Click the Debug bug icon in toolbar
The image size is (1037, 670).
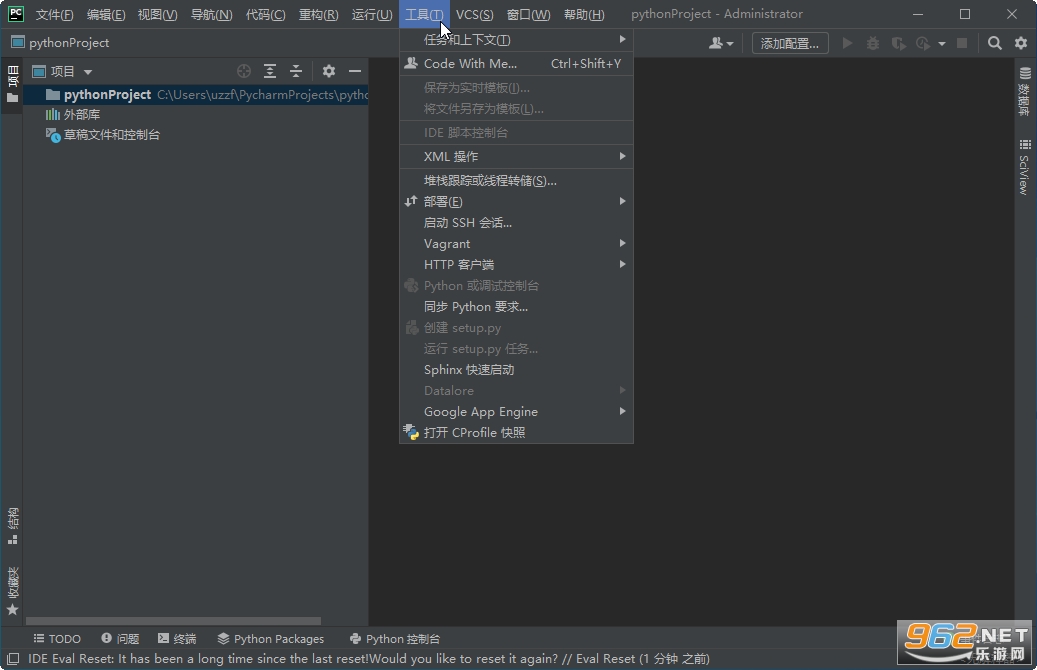point(873,44)
